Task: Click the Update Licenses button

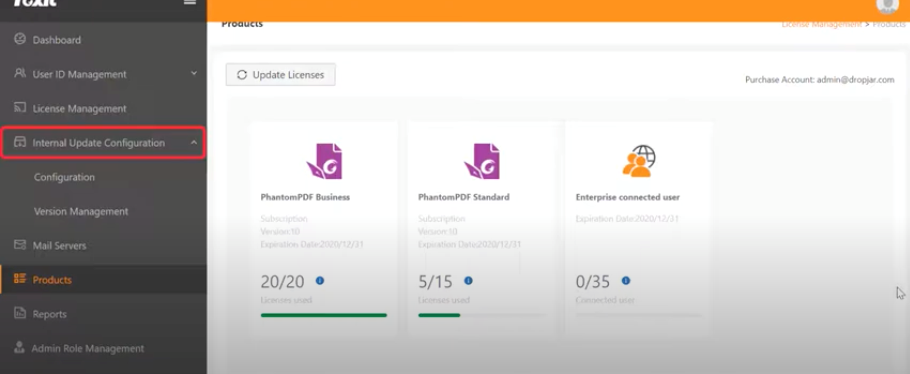Action: (x=280, y=74)
